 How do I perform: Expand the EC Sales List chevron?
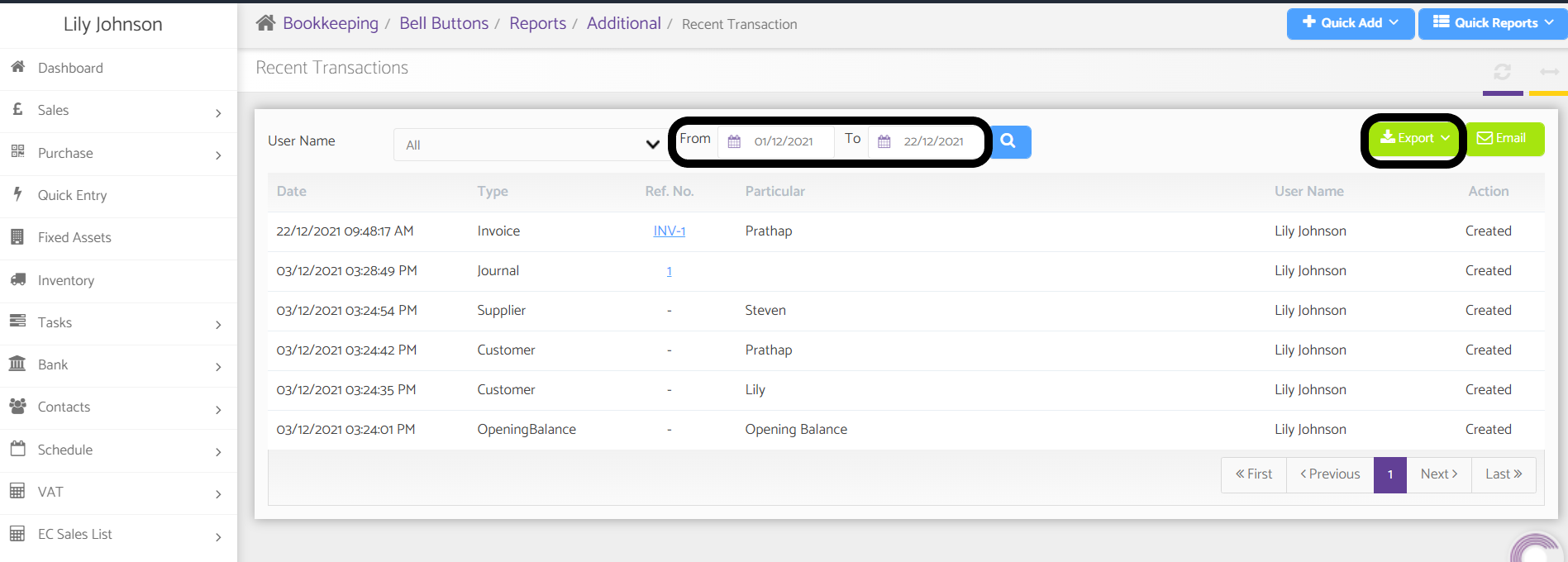[218, 537]
